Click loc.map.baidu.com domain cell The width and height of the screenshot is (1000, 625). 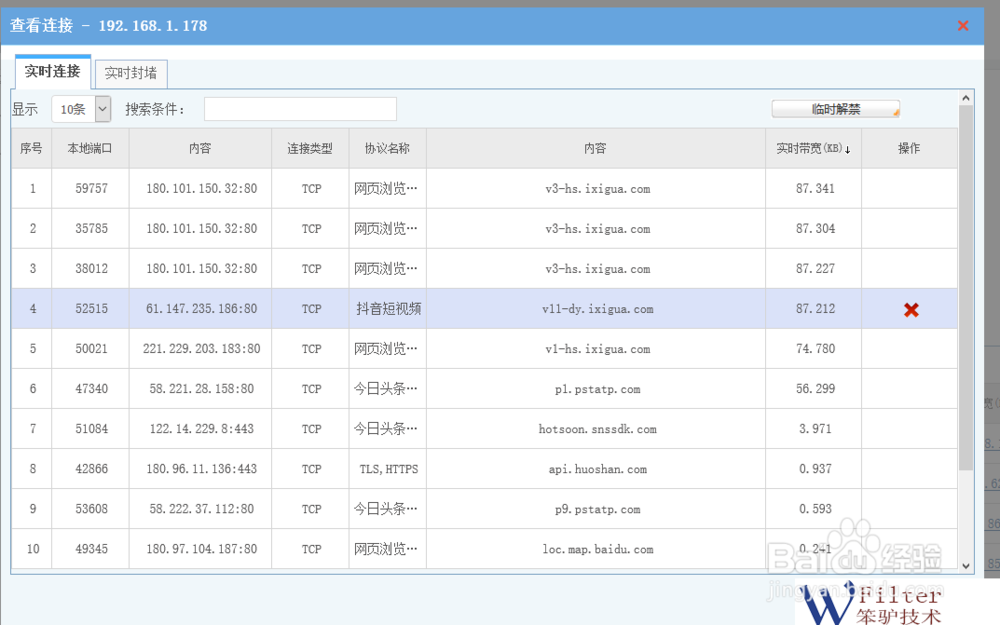coord(596,549)
